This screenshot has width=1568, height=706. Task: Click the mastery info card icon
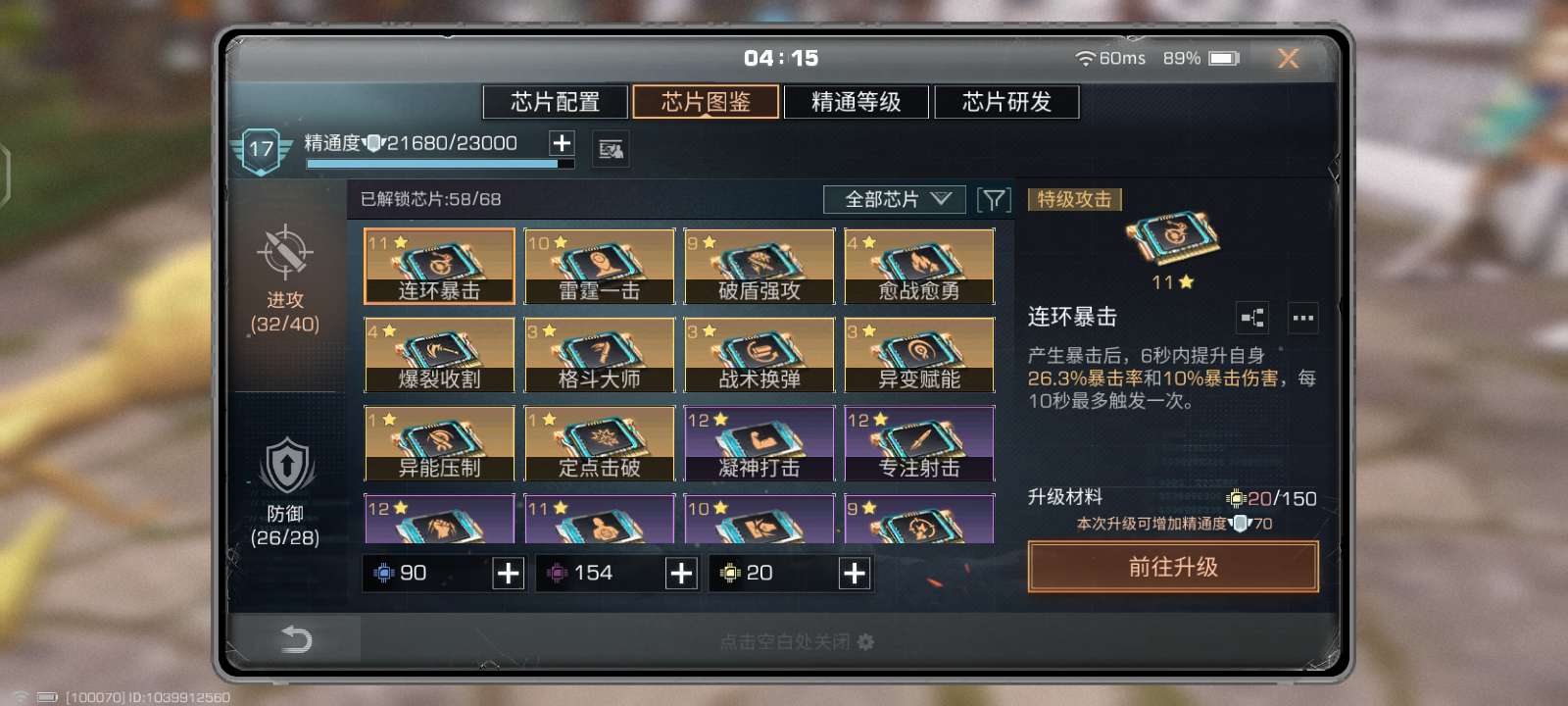(x=611, y=149)
